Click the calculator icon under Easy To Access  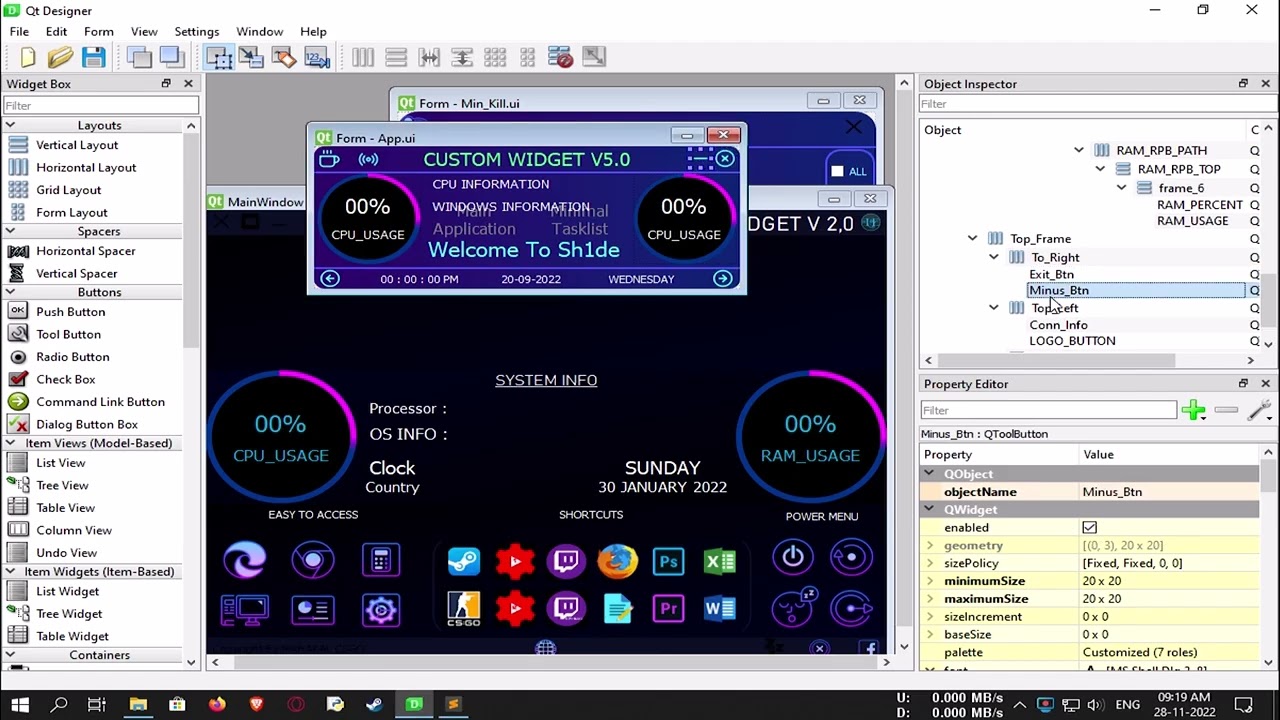[x=381, y=560]
